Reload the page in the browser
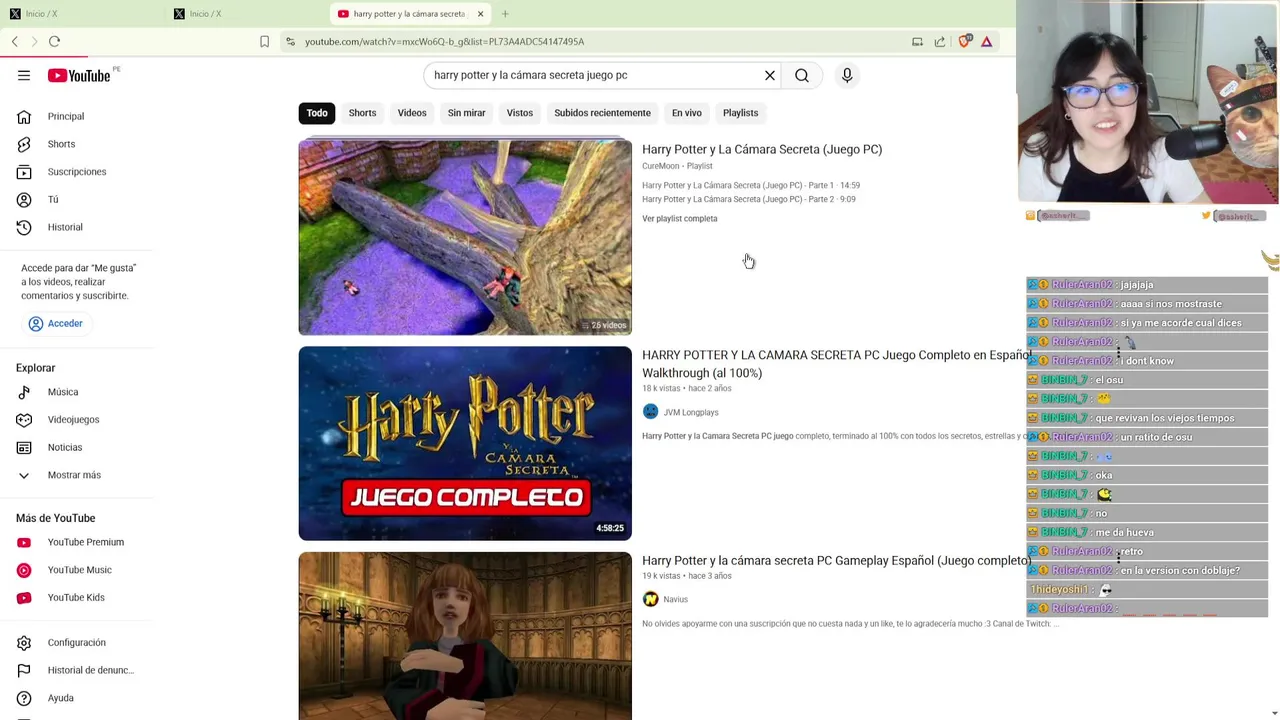The width and height of the screenshot is (1280, 720). [54, 41]
